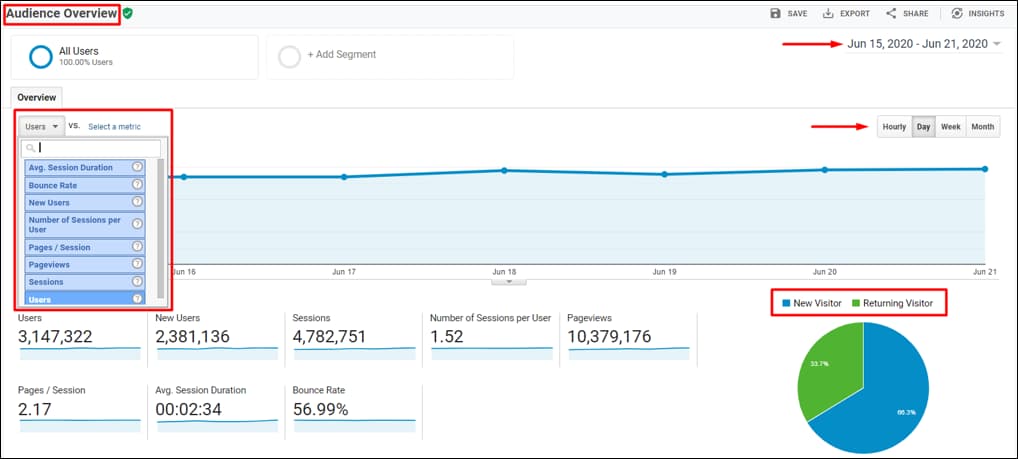Open the Users metric dropdown

tap(42, 127)
